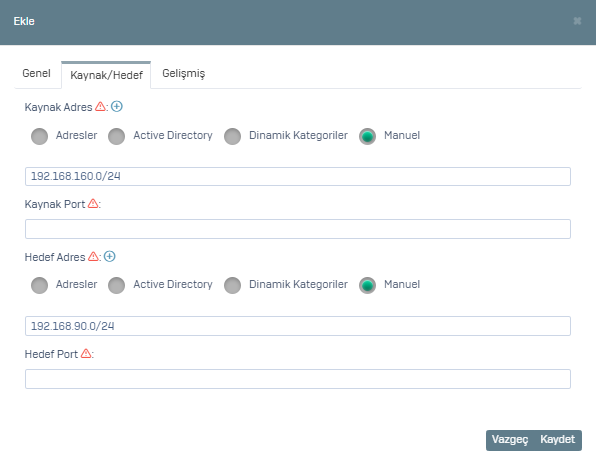
Task: Add a new Kaynak Adres with plus icon
Action: click(x=117, y=107)
